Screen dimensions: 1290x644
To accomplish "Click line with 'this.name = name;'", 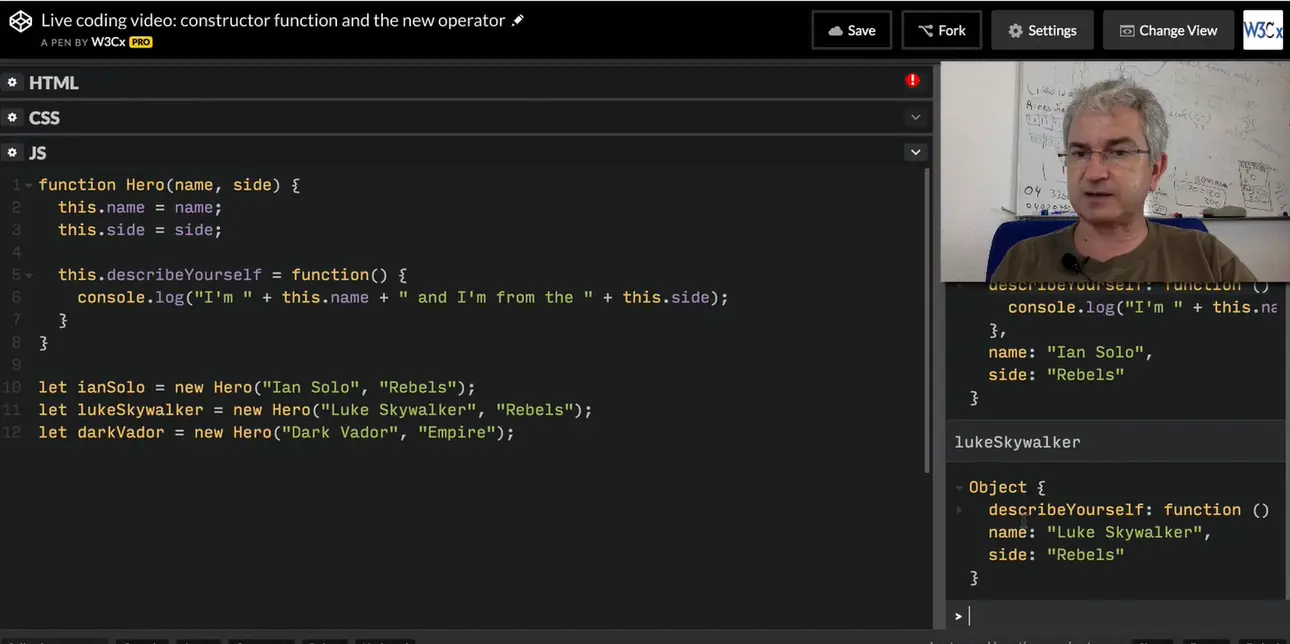I will (140, 207).
